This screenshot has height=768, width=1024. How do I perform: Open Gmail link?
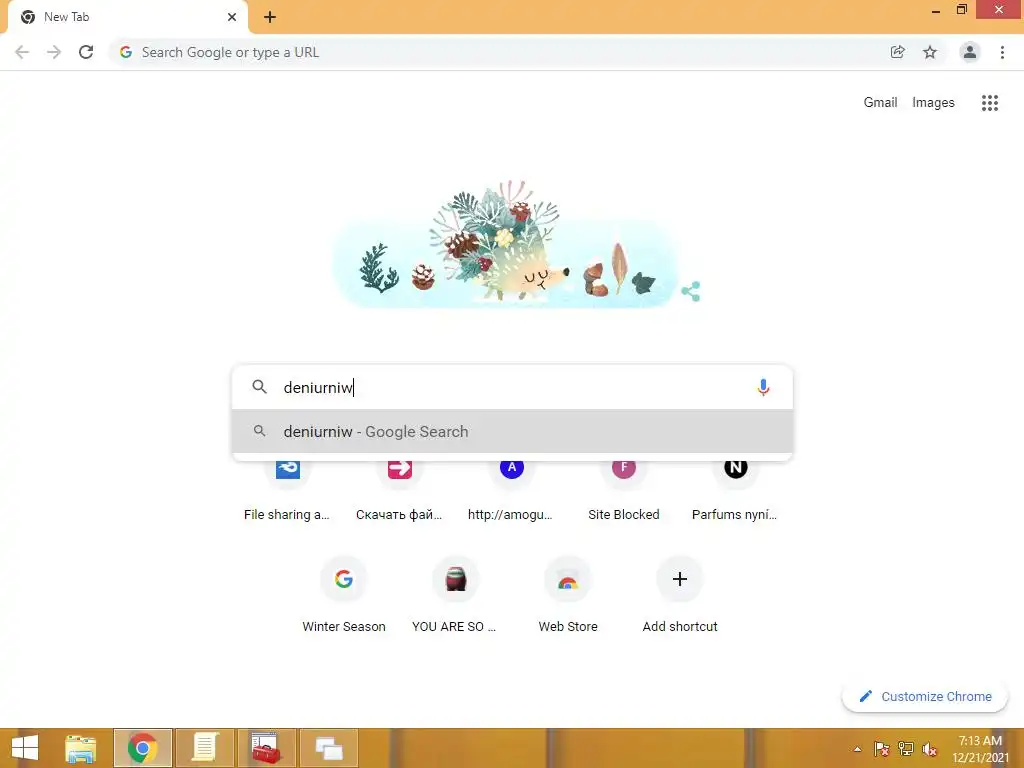[880, 103]
